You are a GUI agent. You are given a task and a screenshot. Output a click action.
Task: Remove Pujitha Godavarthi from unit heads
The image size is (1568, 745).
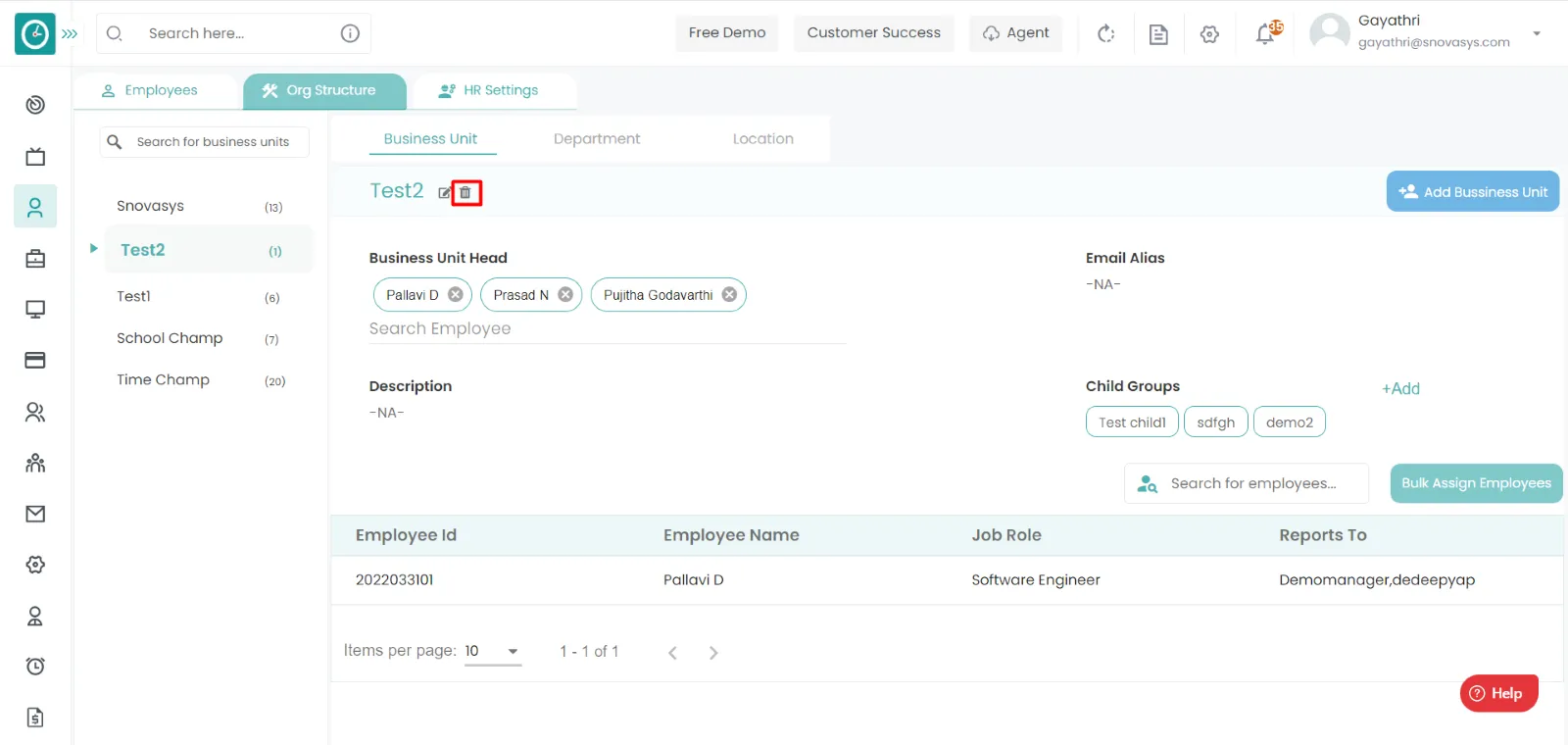point(729,294)
